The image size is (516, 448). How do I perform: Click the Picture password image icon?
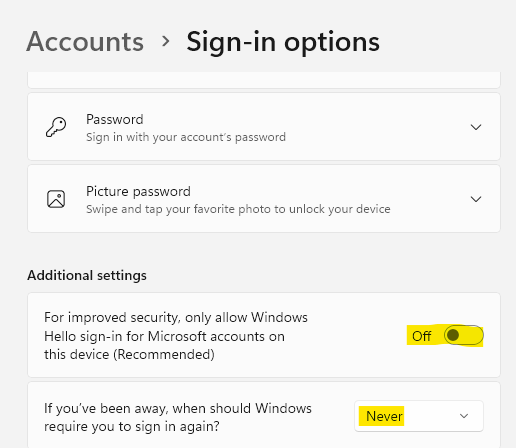coord(56,199)
